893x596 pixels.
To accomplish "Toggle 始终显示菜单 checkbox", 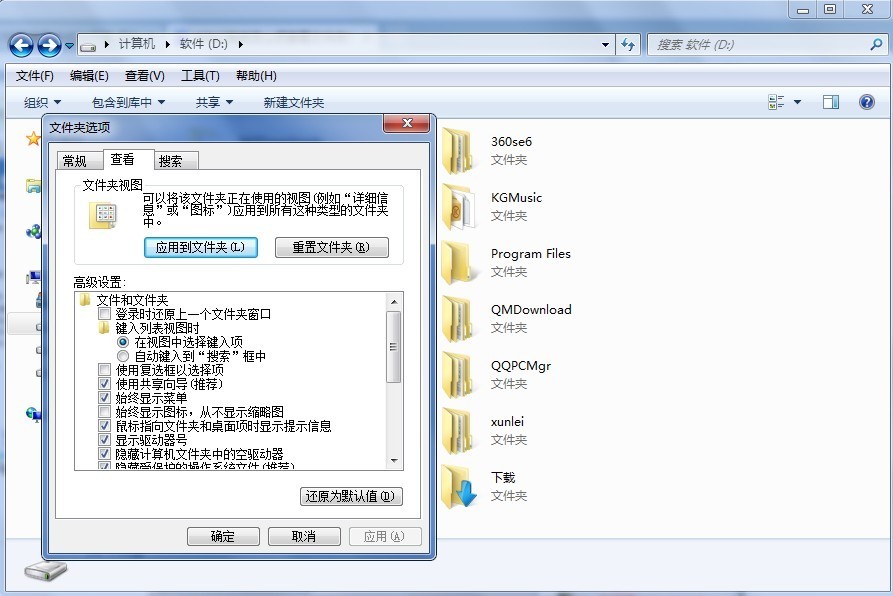I will pyautogui.click(x=104, y=398).
